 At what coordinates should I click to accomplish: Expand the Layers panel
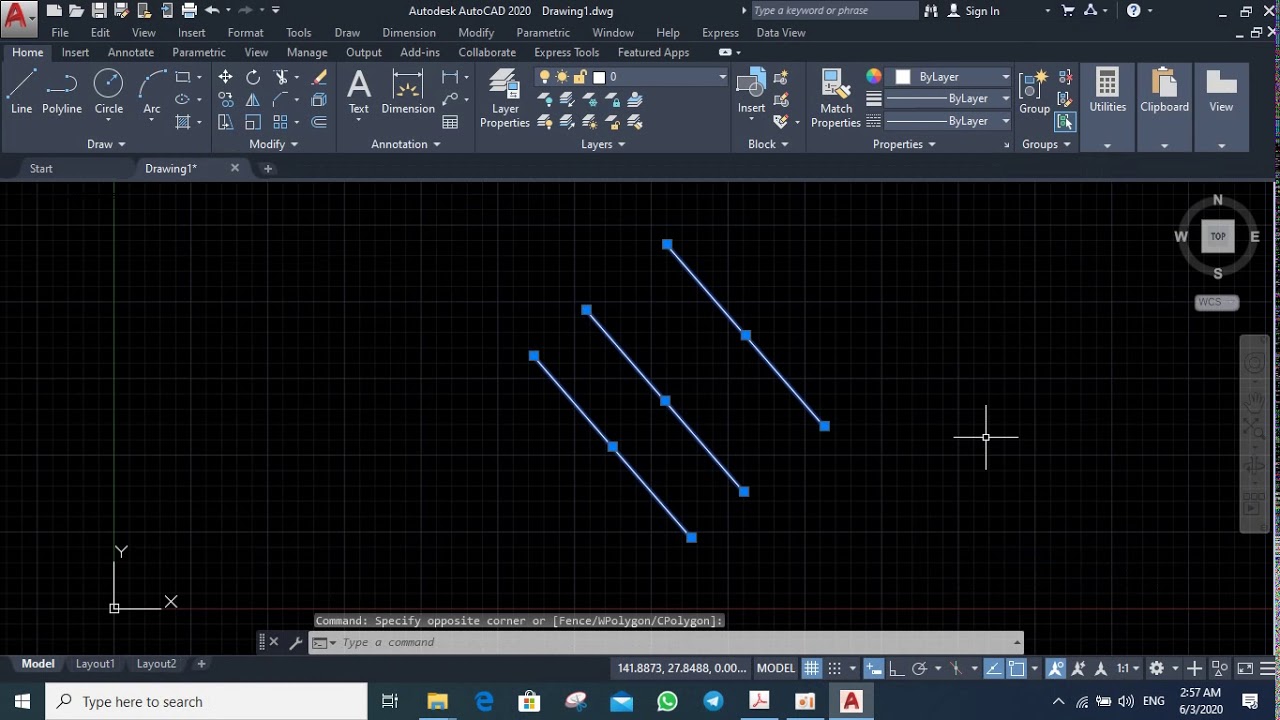(603, 144)
